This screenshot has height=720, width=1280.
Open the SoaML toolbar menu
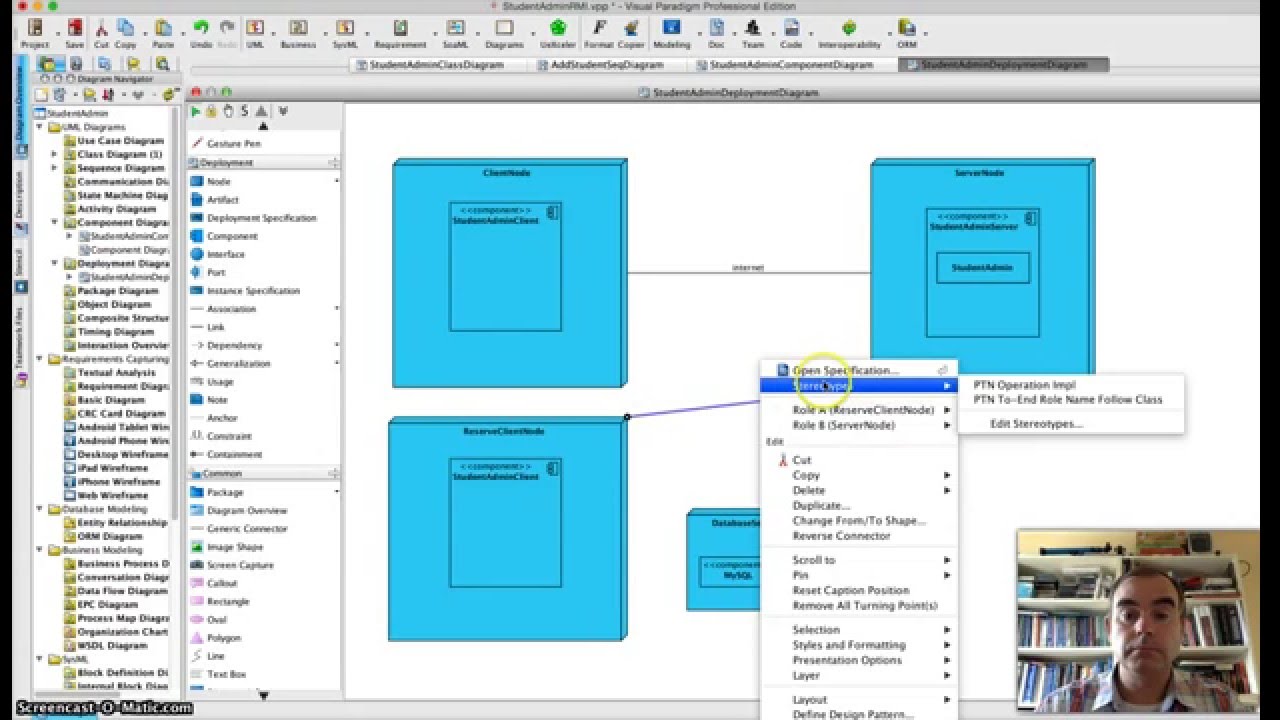click(x=456, y=33)
